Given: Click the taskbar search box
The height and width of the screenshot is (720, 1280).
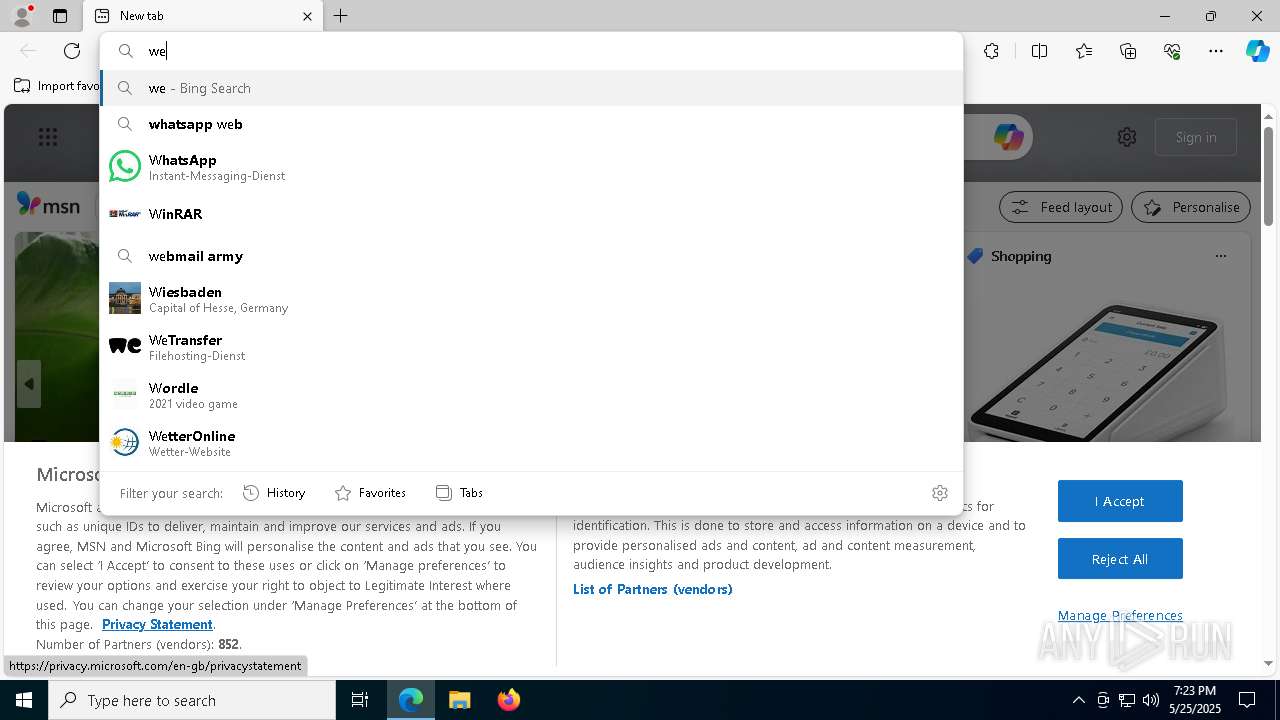Looking at the screenshot, I should point(192,700).
